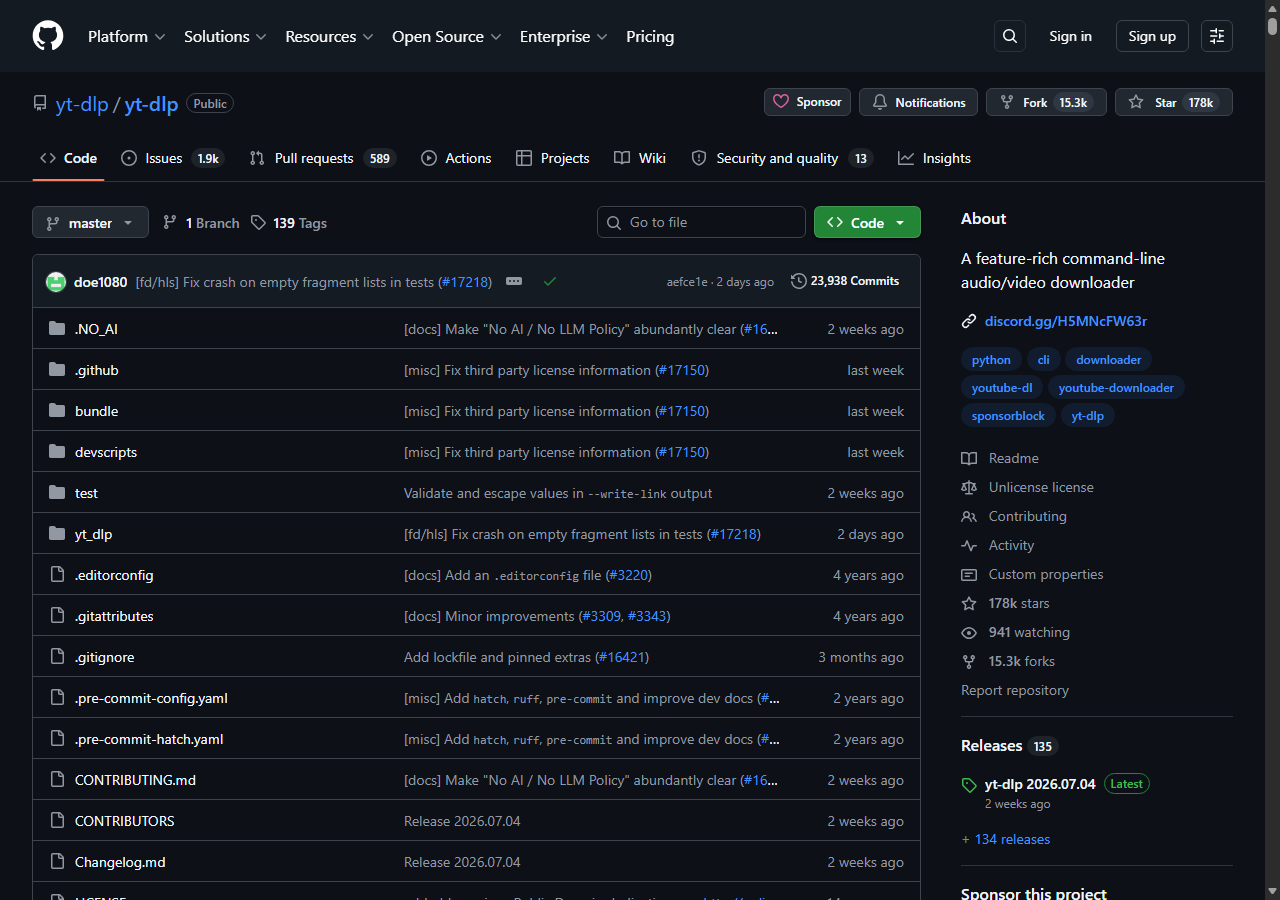Expand the Enterprise menu

point(564,36)
